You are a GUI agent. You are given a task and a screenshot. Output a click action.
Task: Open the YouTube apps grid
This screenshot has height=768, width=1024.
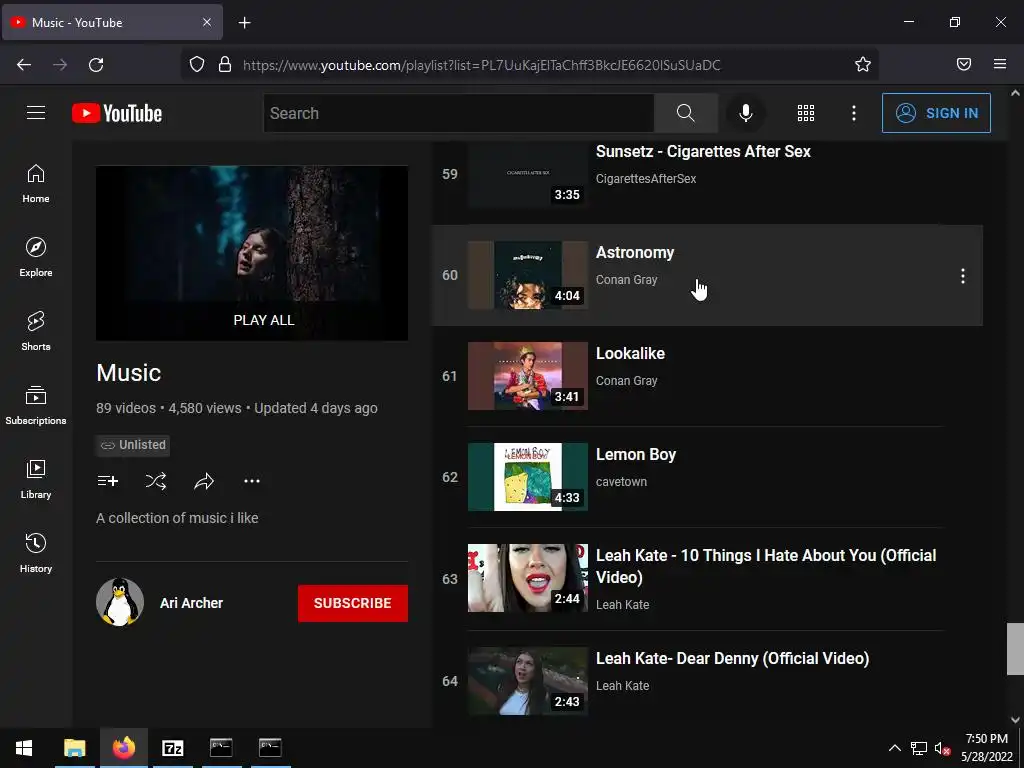tap(806, 113)
